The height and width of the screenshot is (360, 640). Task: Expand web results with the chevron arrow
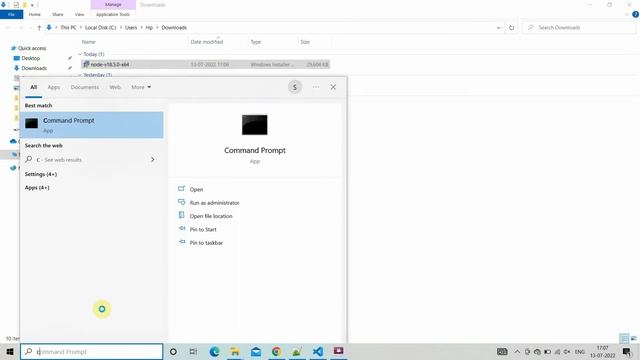(153, 160)
